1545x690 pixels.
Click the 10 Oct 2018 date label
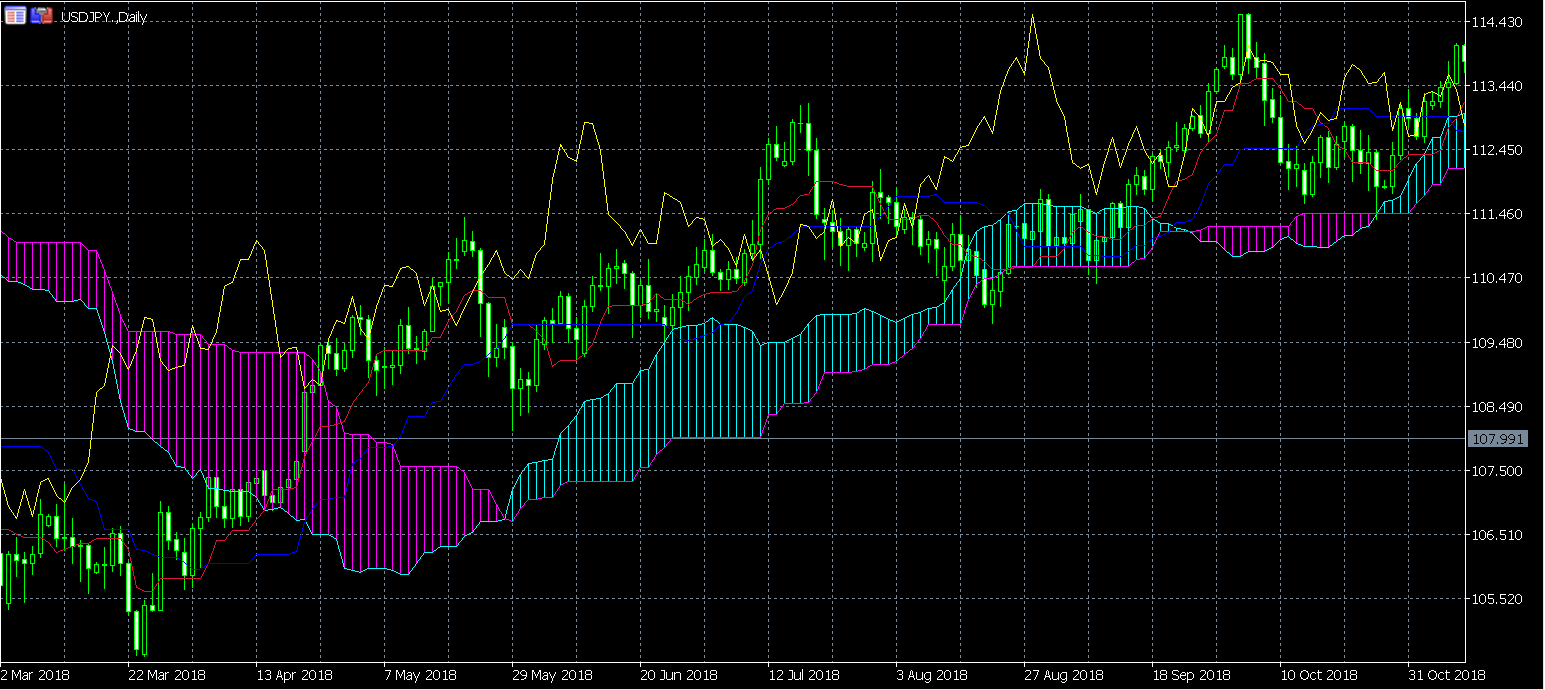pyautogui.click(x=1319, y=675)
